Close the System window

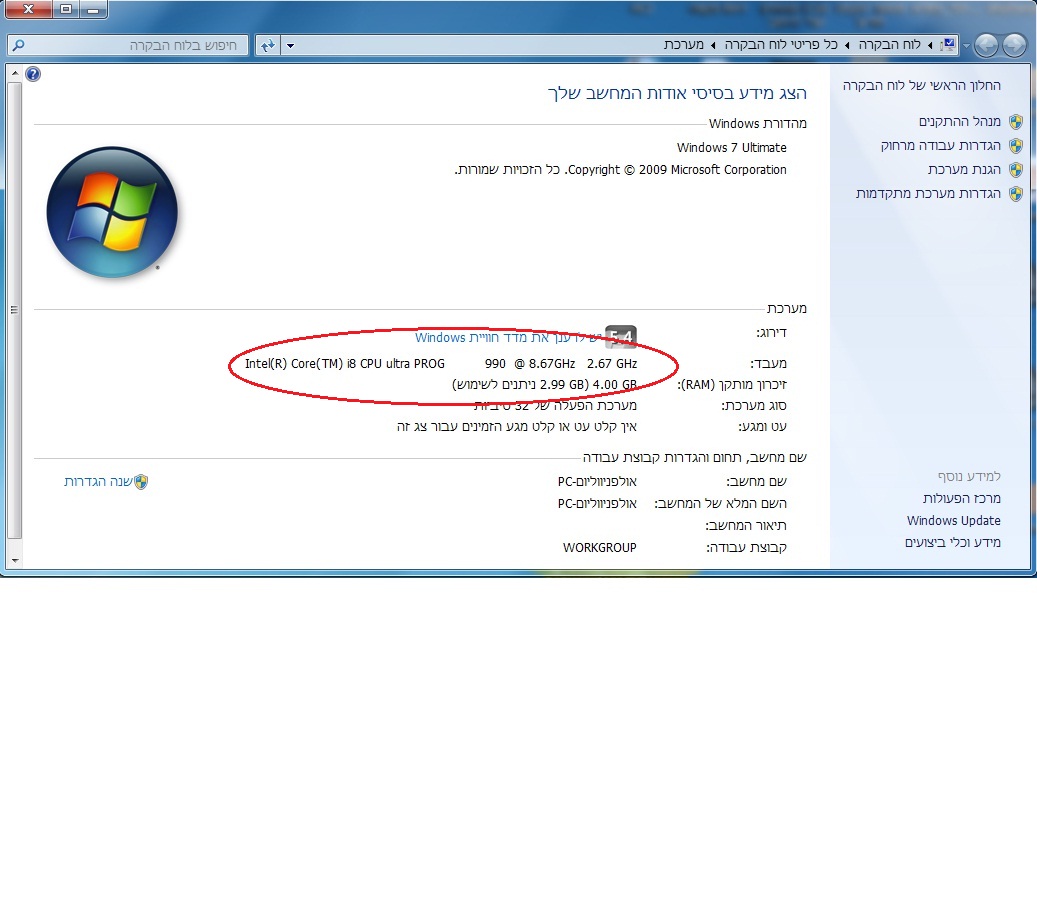pyautogui.click(x=28, y=9)
